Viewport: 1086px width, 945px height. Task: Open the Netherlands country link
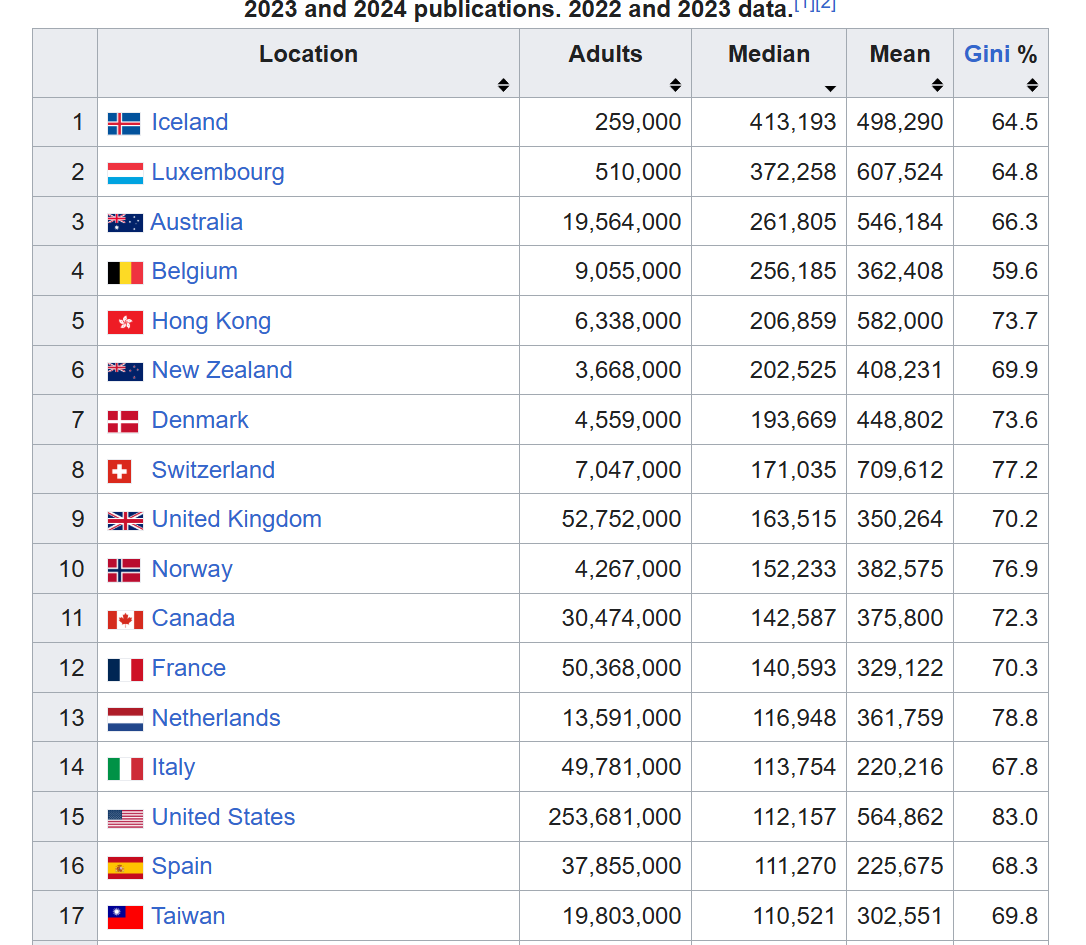click(215, 718)
